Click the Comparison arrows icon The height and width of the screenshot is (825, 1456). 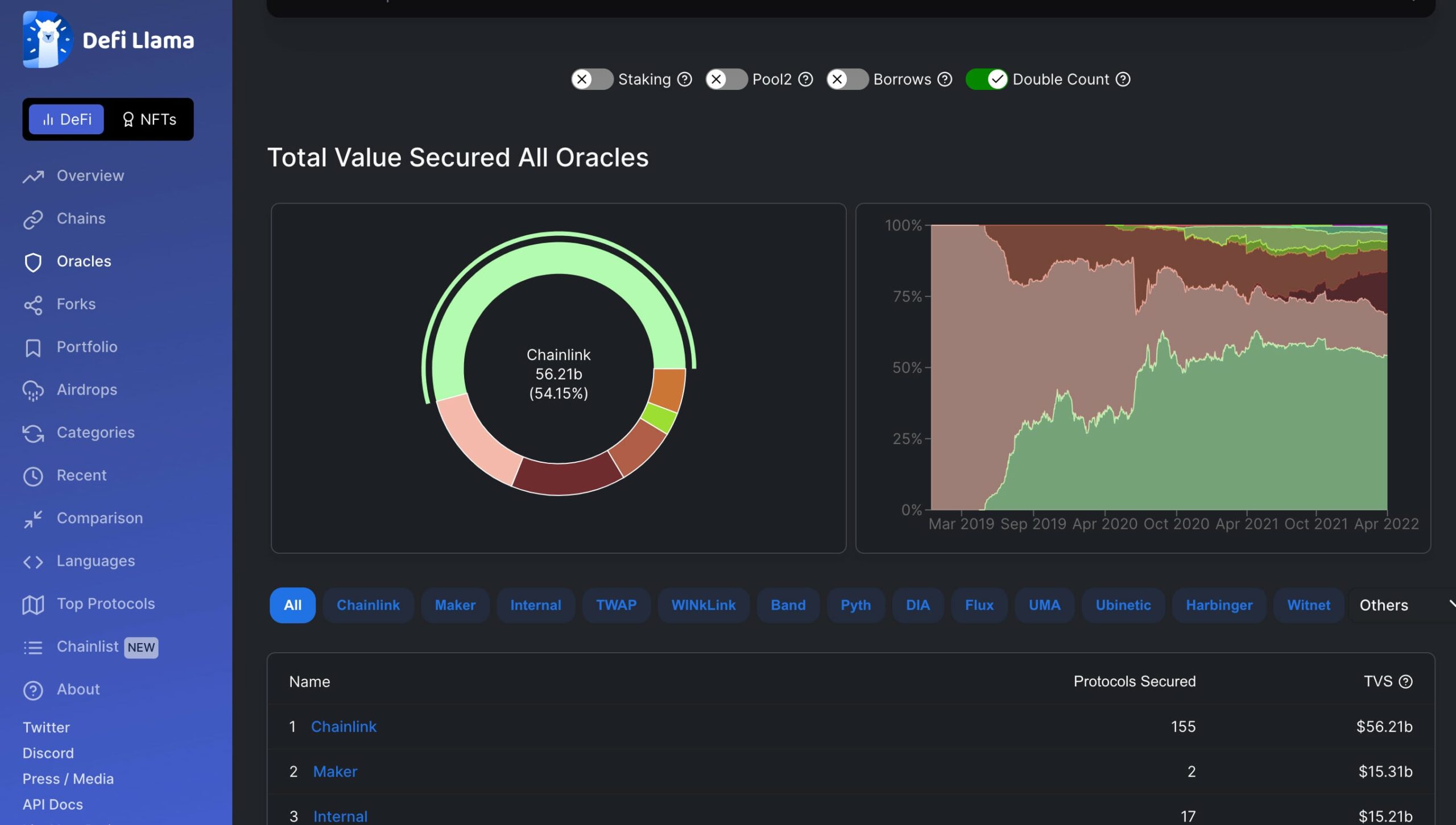click(x=33, y=519)
